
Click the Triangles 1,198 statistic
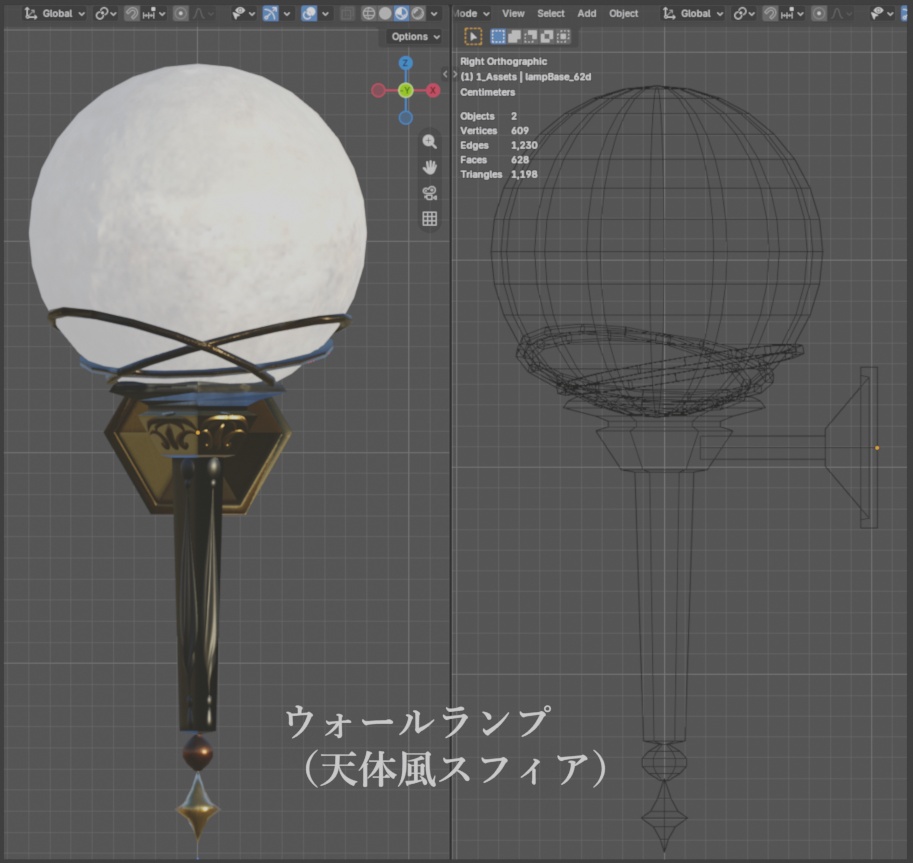[x=498, y=174]
